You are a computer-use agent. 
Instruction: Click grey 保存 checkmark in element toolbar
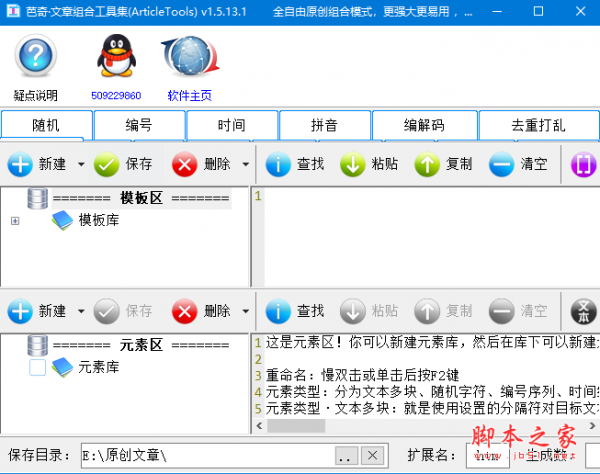pos(107,311)
